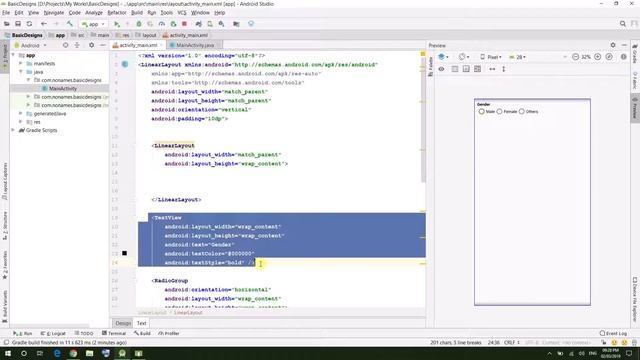Expand the generatedJava folder

click(x=20, y=113)
